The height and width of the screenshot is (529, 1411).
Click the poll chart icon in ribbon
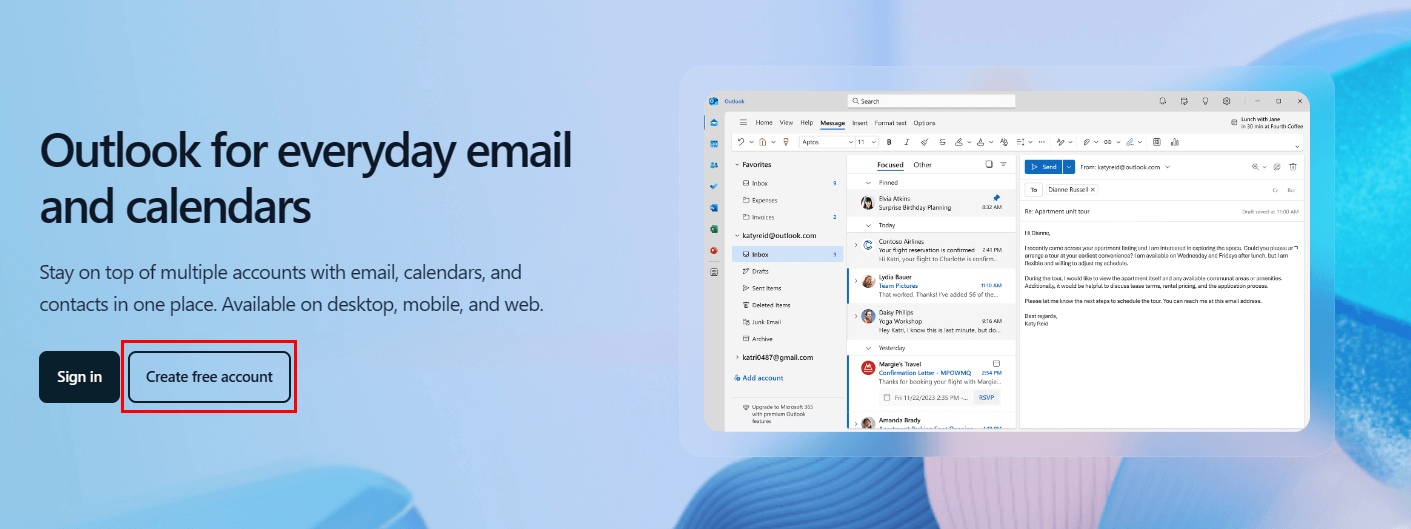tap(1175, 142)
